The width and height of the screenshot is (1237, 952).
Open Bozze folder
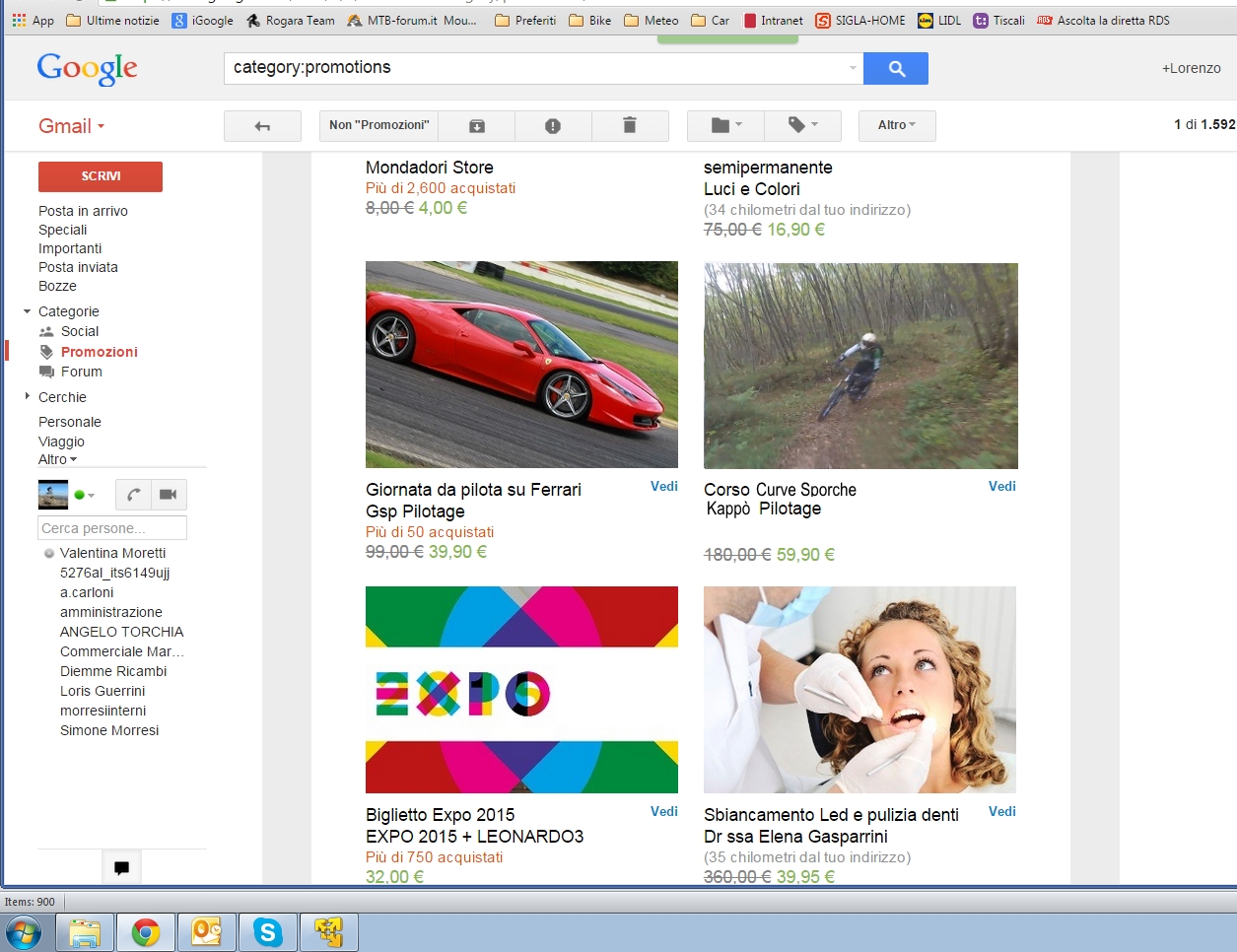pyautogui.click(x=57, y=286)
